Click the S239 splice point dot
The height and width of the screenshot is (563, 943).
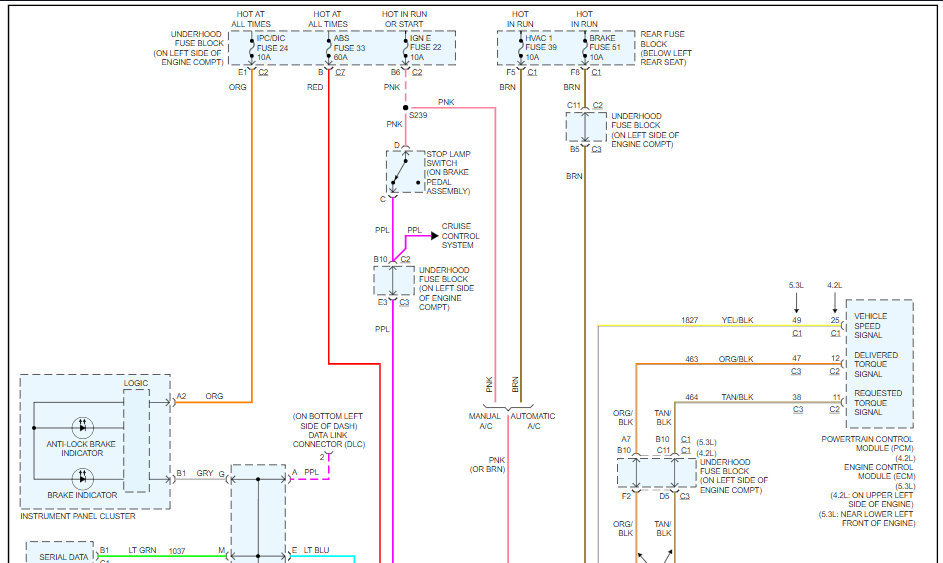tap(405, 107)
